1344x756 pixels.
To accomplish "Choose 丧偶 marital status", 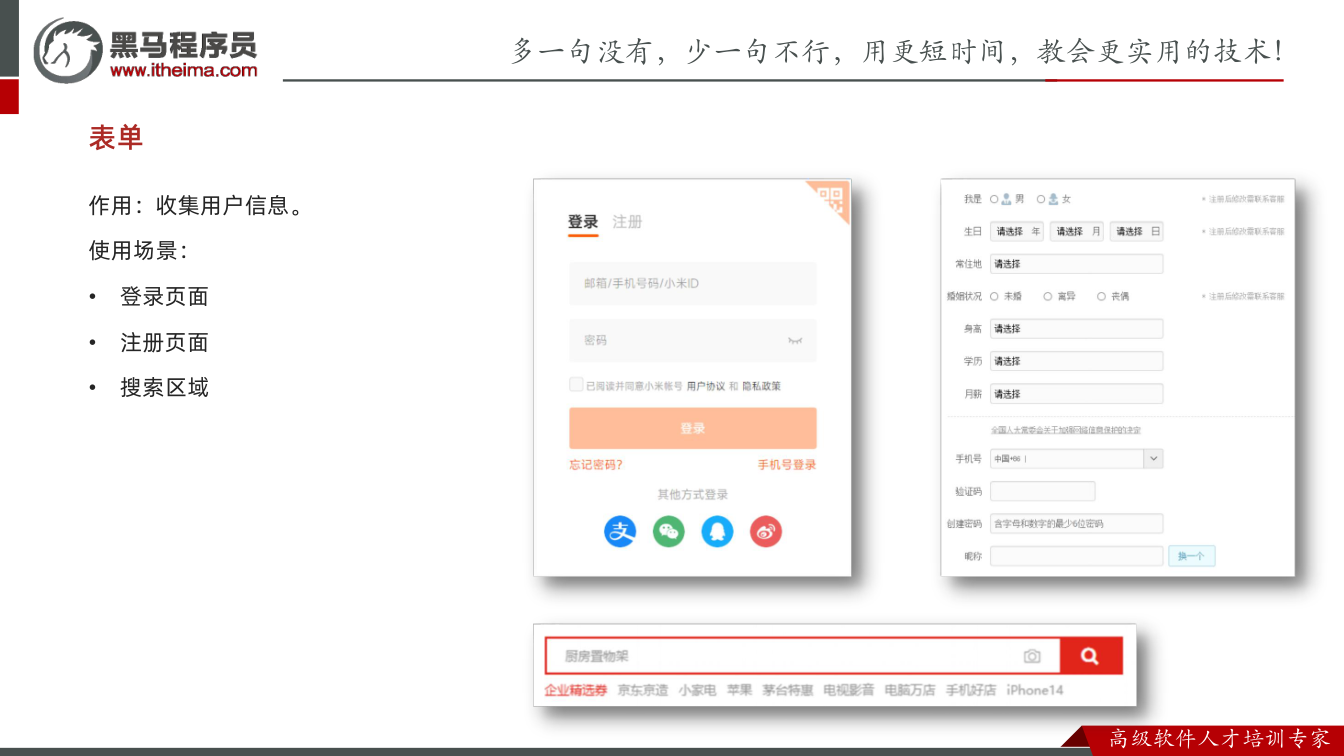I will pos(1101,296).
